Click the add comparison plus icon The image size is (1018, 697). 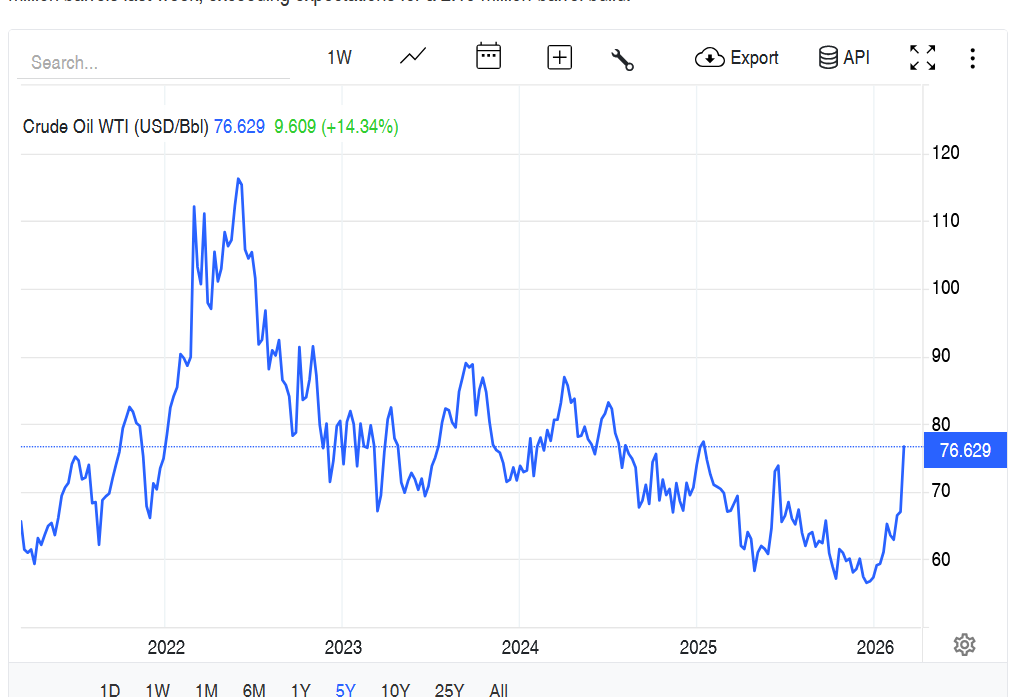coord(559,58)
